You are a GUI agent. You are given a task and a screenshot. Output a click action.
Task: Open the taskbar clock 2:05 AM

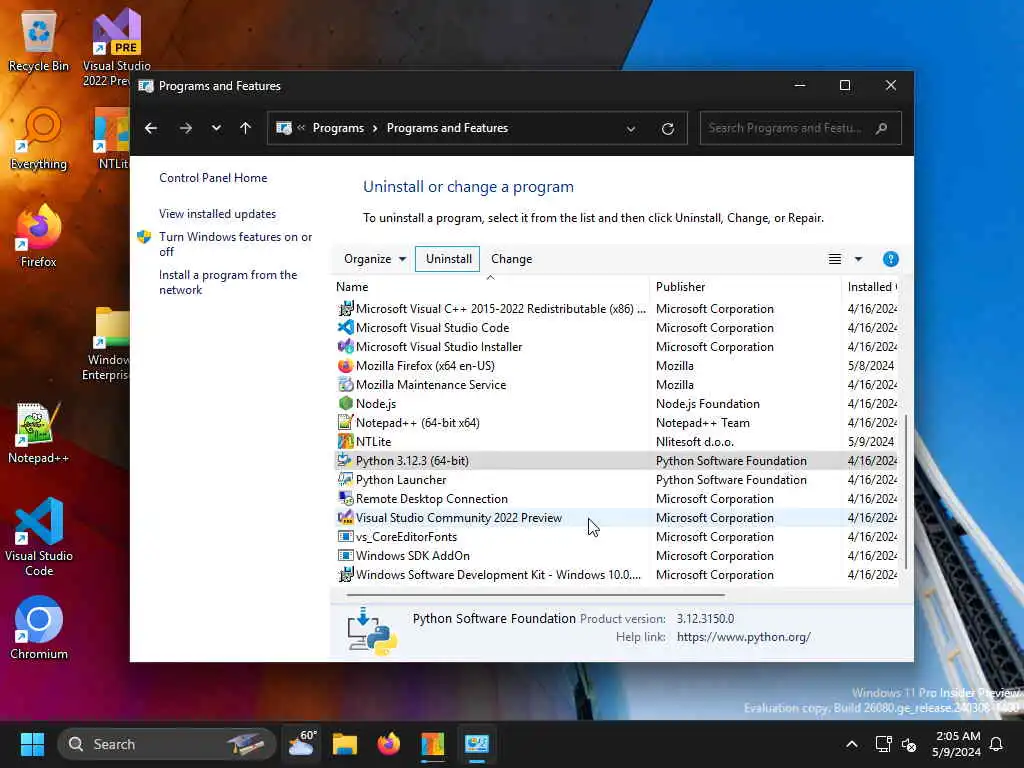coord(957,744)
